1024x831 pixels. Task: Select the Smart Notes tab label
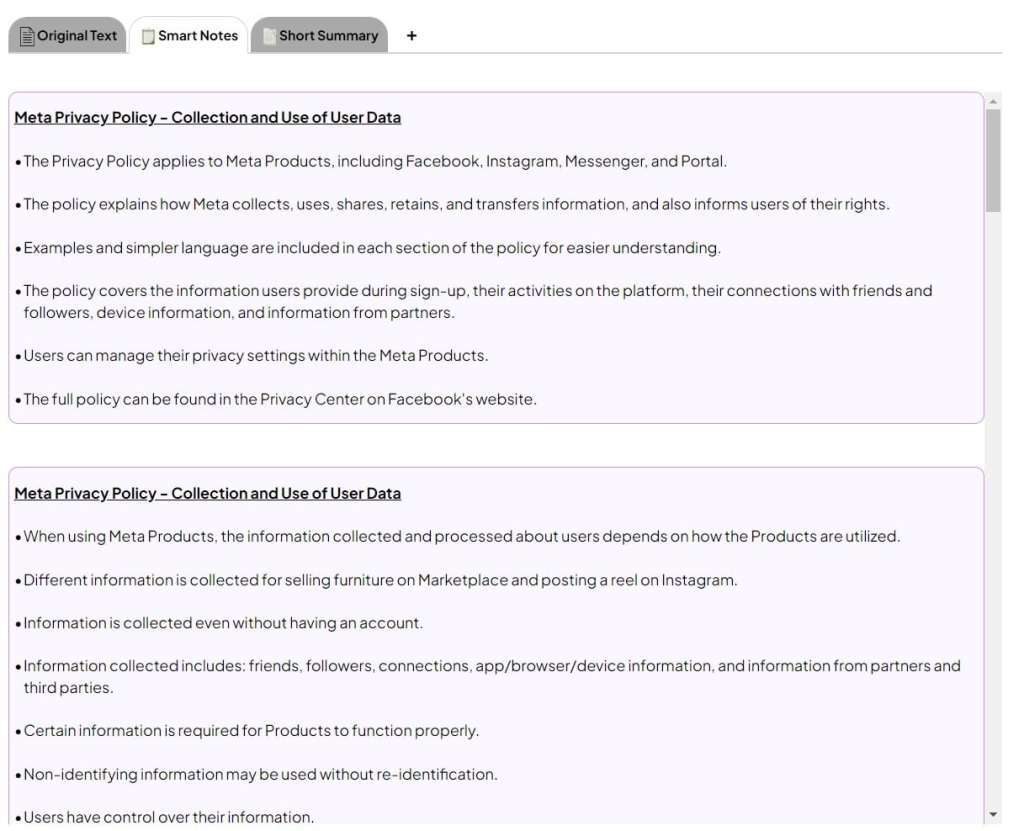[x=198, y=36]
